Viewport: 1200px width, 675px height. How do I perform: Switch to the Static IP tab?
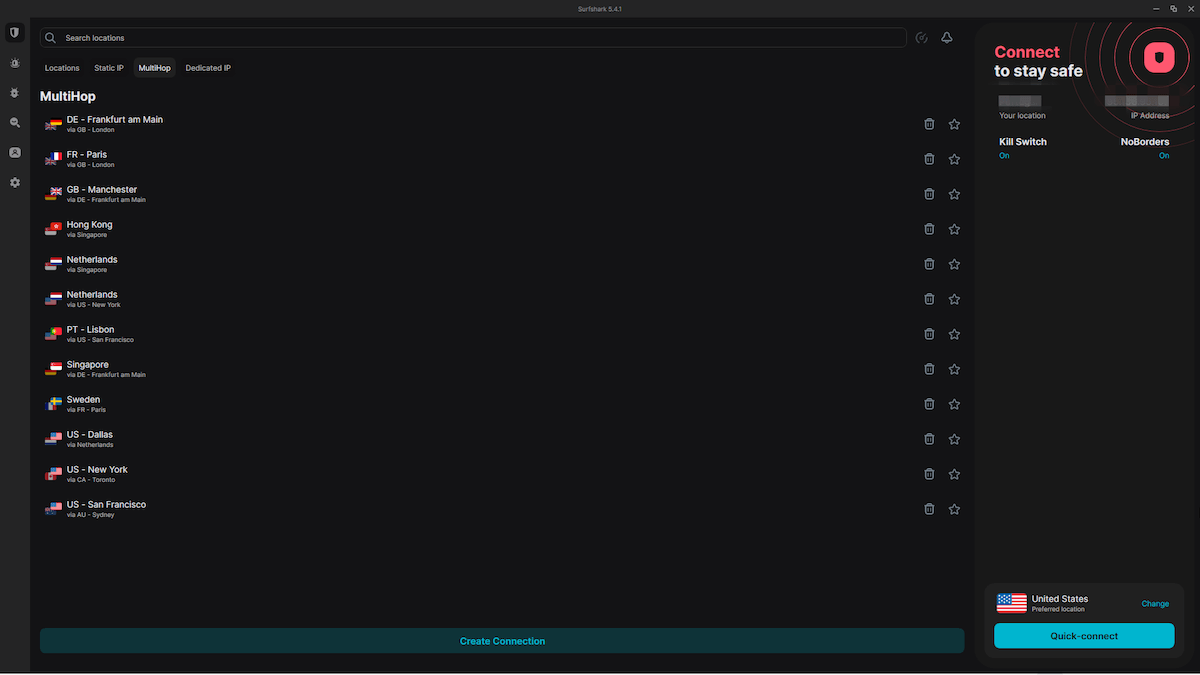pyautogui.click(x=109, y=68)
